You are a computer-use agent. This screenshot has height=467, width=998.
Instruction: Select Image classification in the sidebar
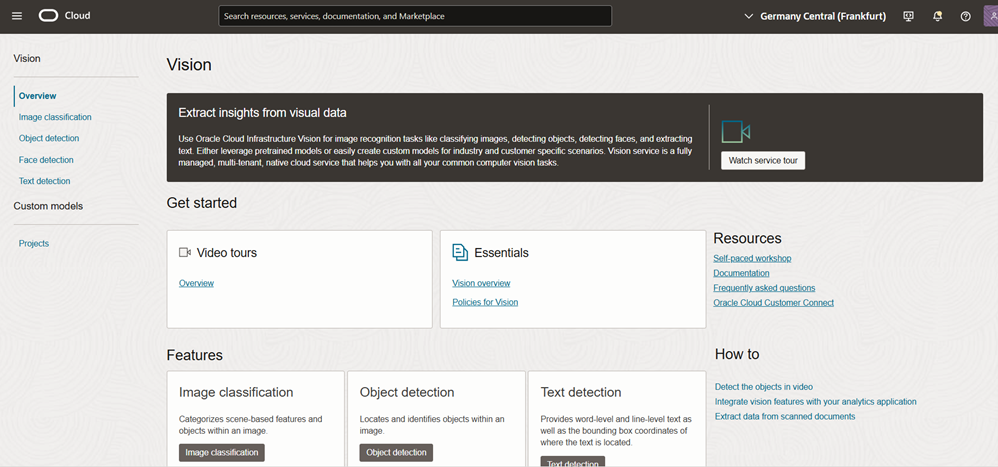pos(55,117)
